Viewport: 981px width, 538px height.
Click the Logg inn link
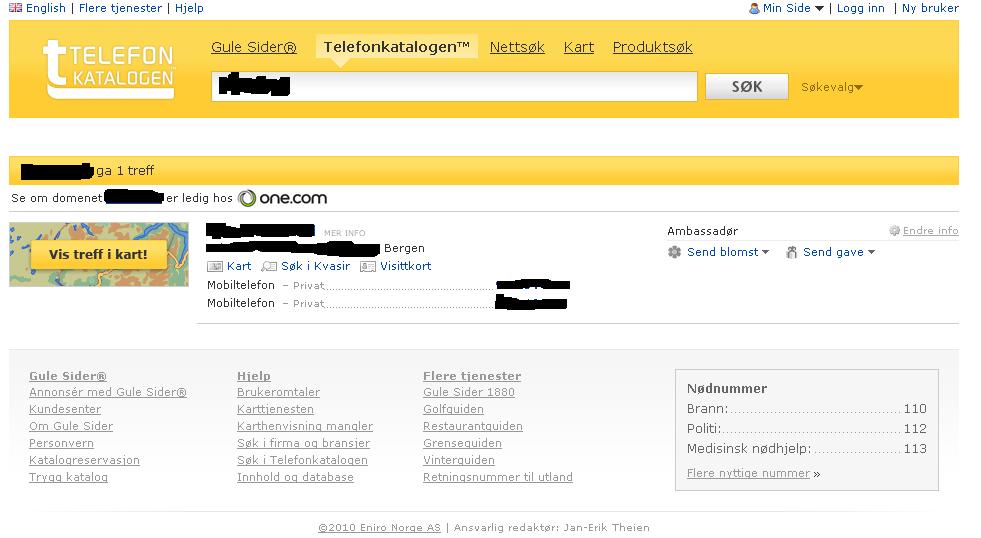coord(861,8)
